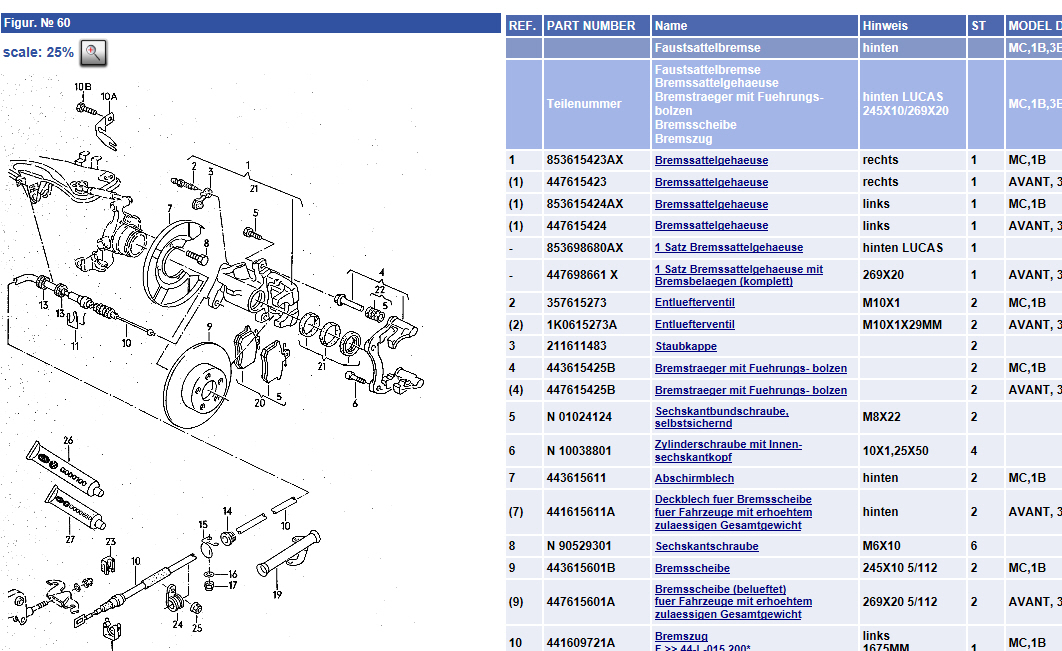Screen dimensions: 1062x651
Task: Click the Bremsscheibe (belueftet) link
Action: tap(720, 589)
